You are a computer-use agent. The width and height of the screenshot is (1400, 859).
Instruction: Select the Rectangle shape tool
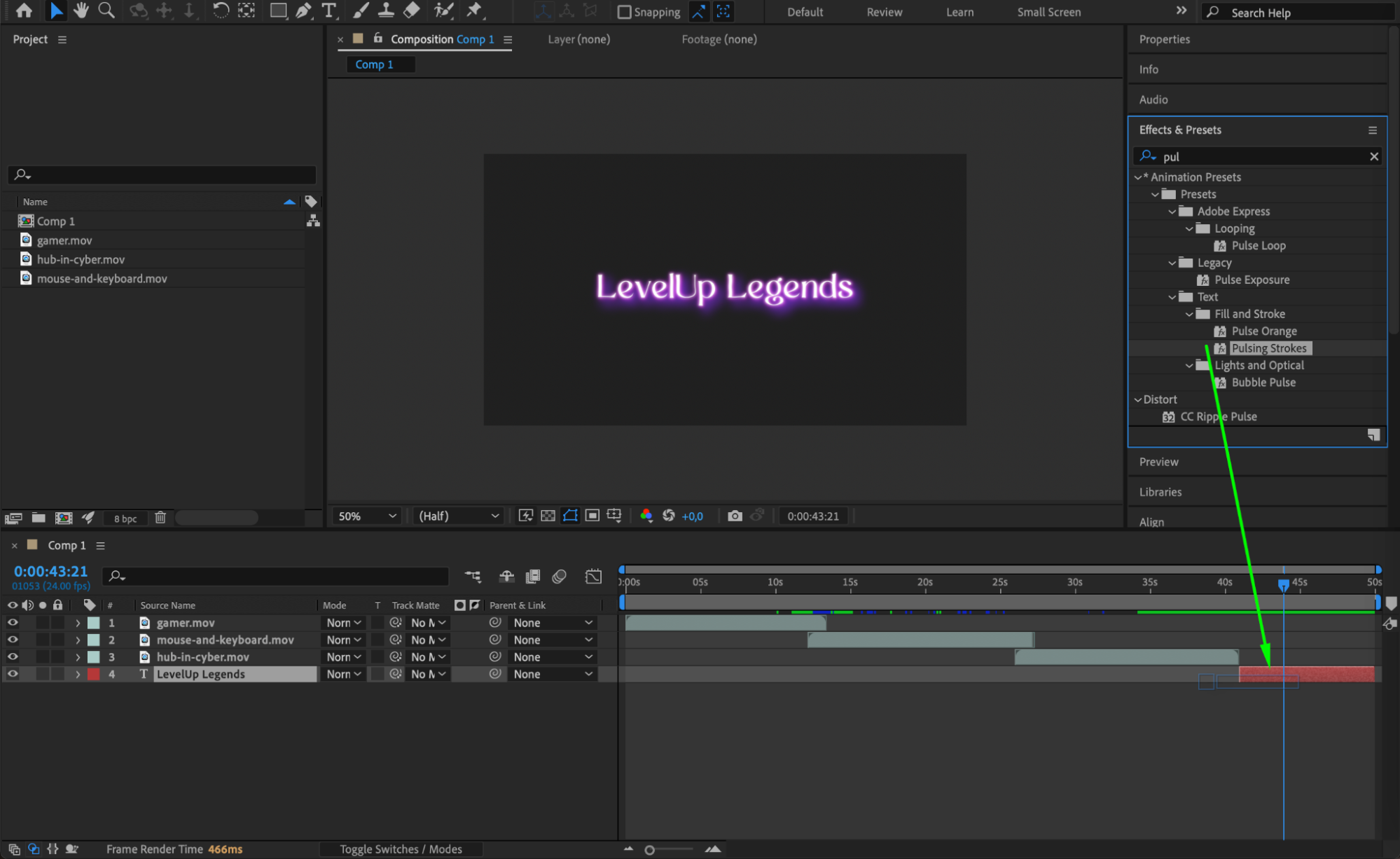point(278,11)
